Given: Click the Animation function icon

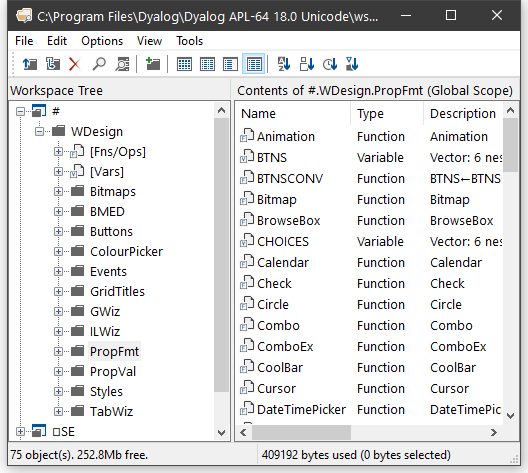Looking at the screenshot, I should (247, 136).
